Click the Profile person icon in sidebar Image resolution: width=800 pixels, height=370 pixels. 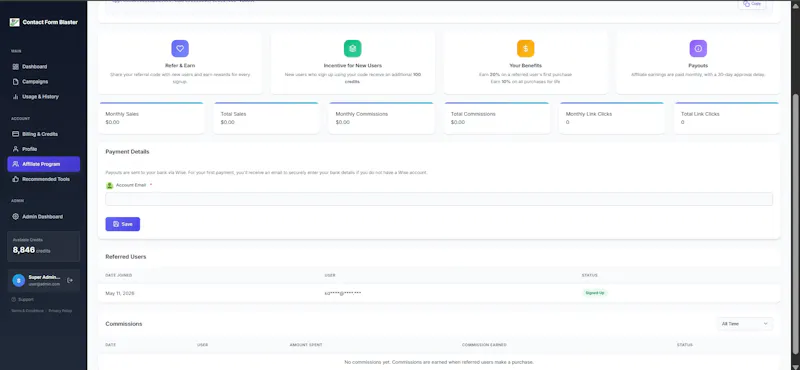pyautogui.click(x=15, y=149)
